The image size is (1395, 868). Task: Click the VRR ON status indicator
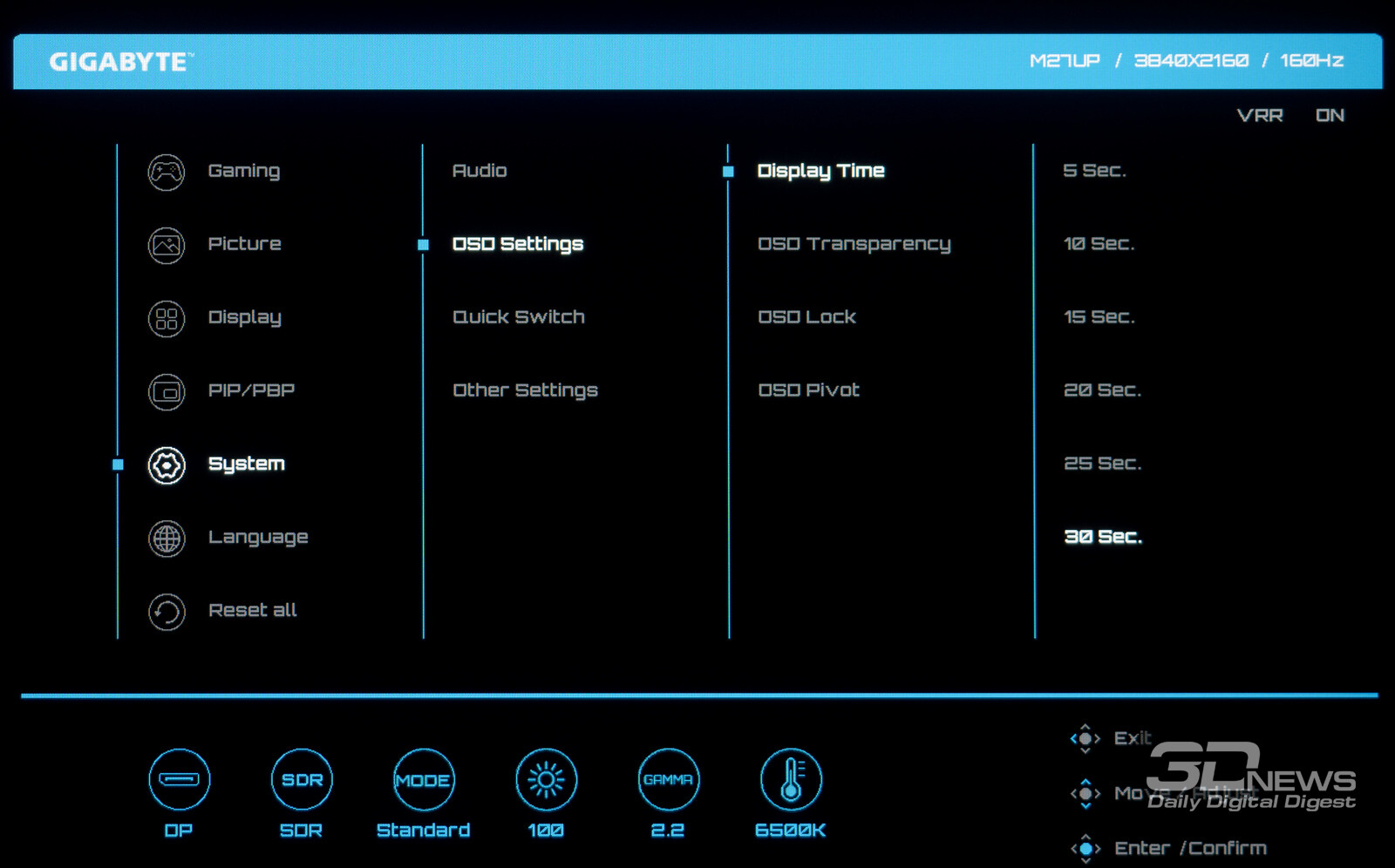point(1290,115)
